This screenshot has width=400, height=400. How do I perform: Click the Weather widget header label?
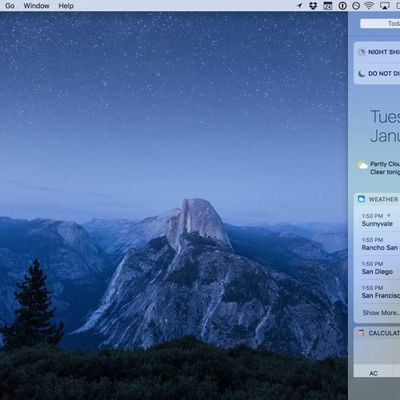pos(383,199)
